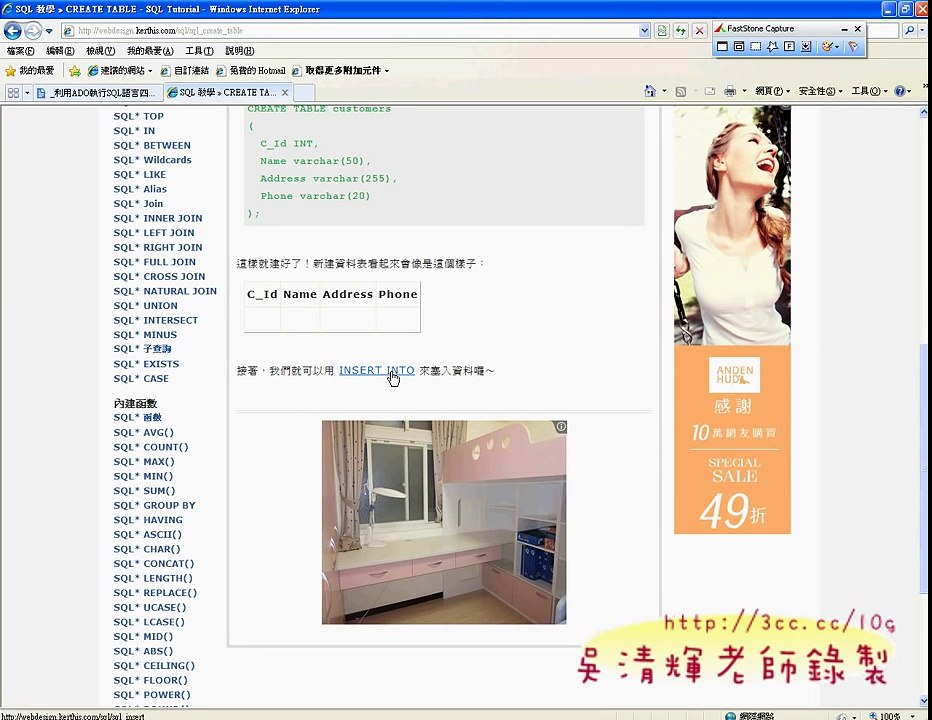Viewport: 932px width, 720px height.
Task: Capture window/object in FastStone Capture
Action: point(739,46)
